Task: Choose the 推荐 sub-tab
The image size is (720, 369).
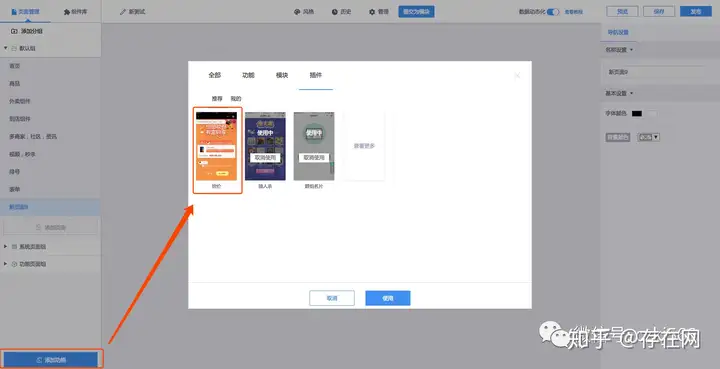Action: pyautogui.click(x=217, y=99)
